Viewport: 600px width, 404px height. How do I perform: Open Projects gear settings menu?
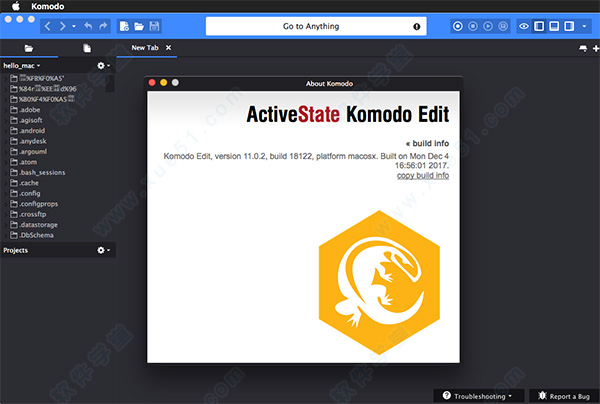tap(103, 250)
